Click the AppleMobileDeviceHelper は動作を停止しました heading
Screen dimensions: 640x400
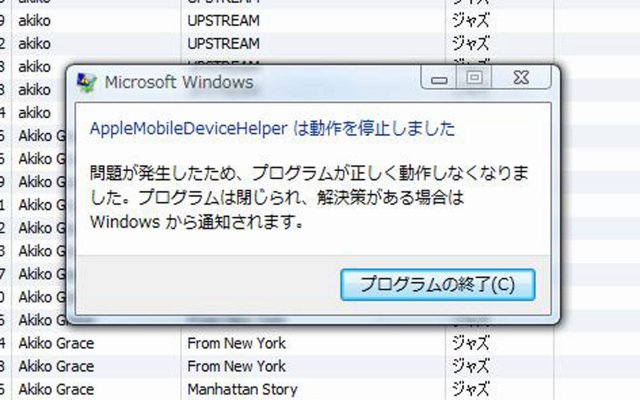(x=272, y=129)
